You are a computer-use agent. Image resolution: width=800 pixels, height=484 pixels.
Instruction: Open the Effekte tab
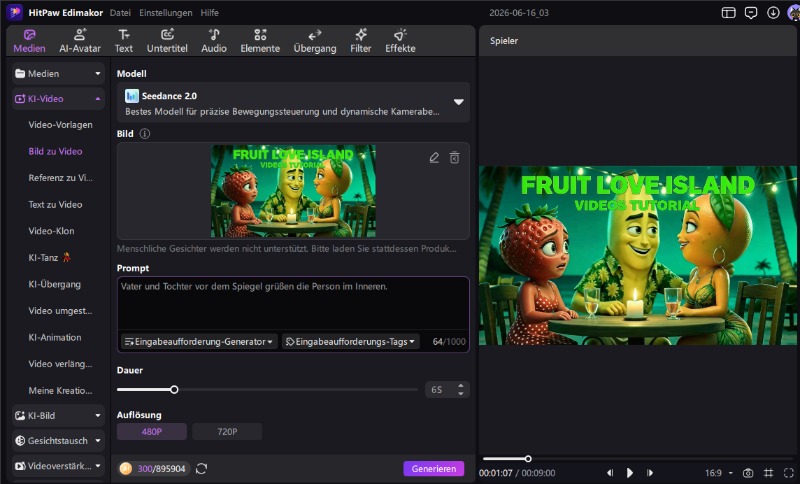tap(400, 41)
